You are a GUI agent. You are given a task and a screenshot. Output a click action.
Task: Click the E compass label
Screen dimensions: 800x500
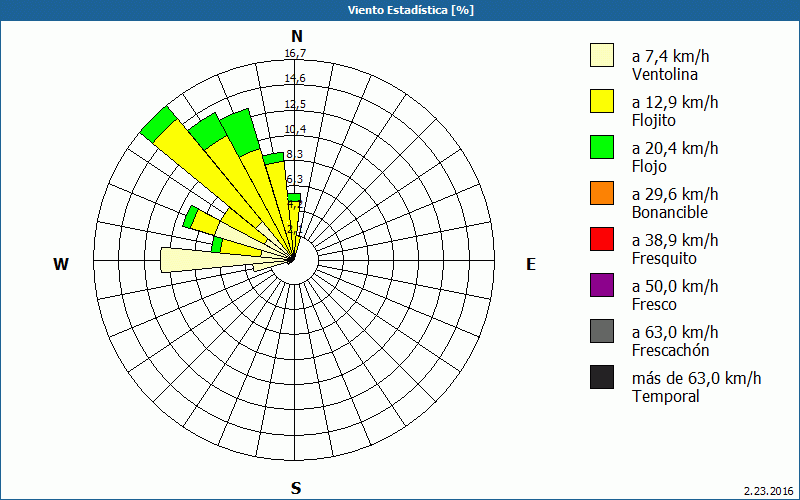point(531,264)
